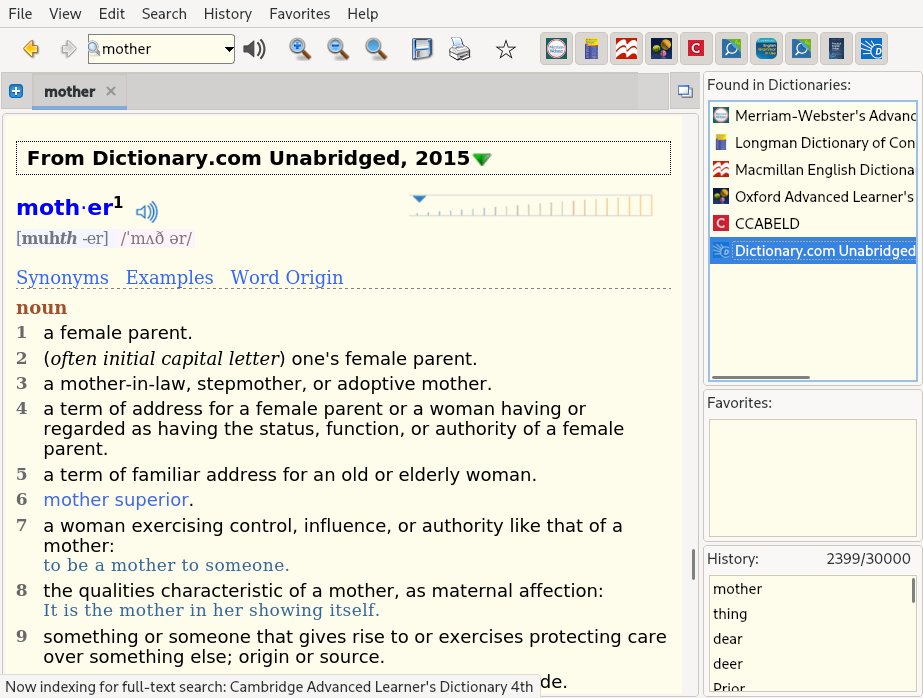
Task: Click 'mother' in the History list
Action: click(738, 589)
